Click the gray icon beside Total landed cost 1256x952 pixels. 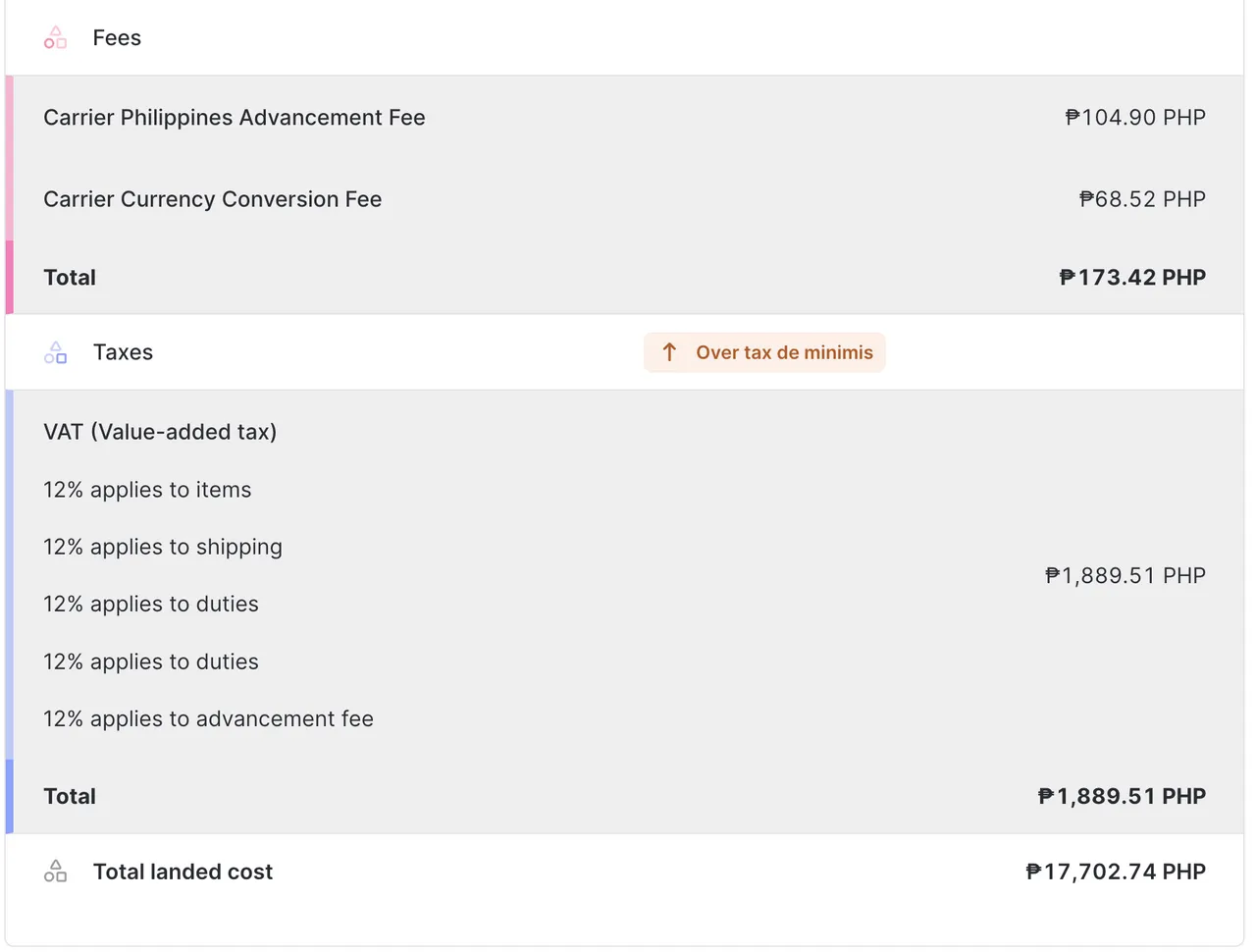point(55,871)
